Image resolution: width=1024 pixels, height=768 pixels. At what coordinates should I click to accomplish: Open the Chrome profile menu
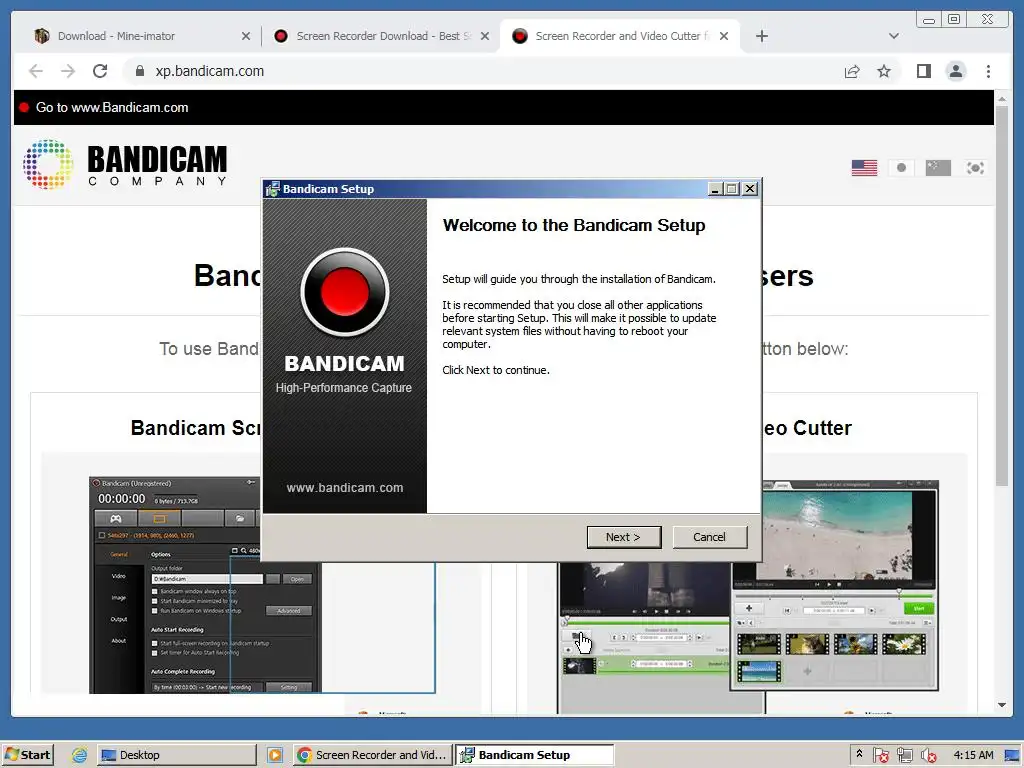click(955, 71)
